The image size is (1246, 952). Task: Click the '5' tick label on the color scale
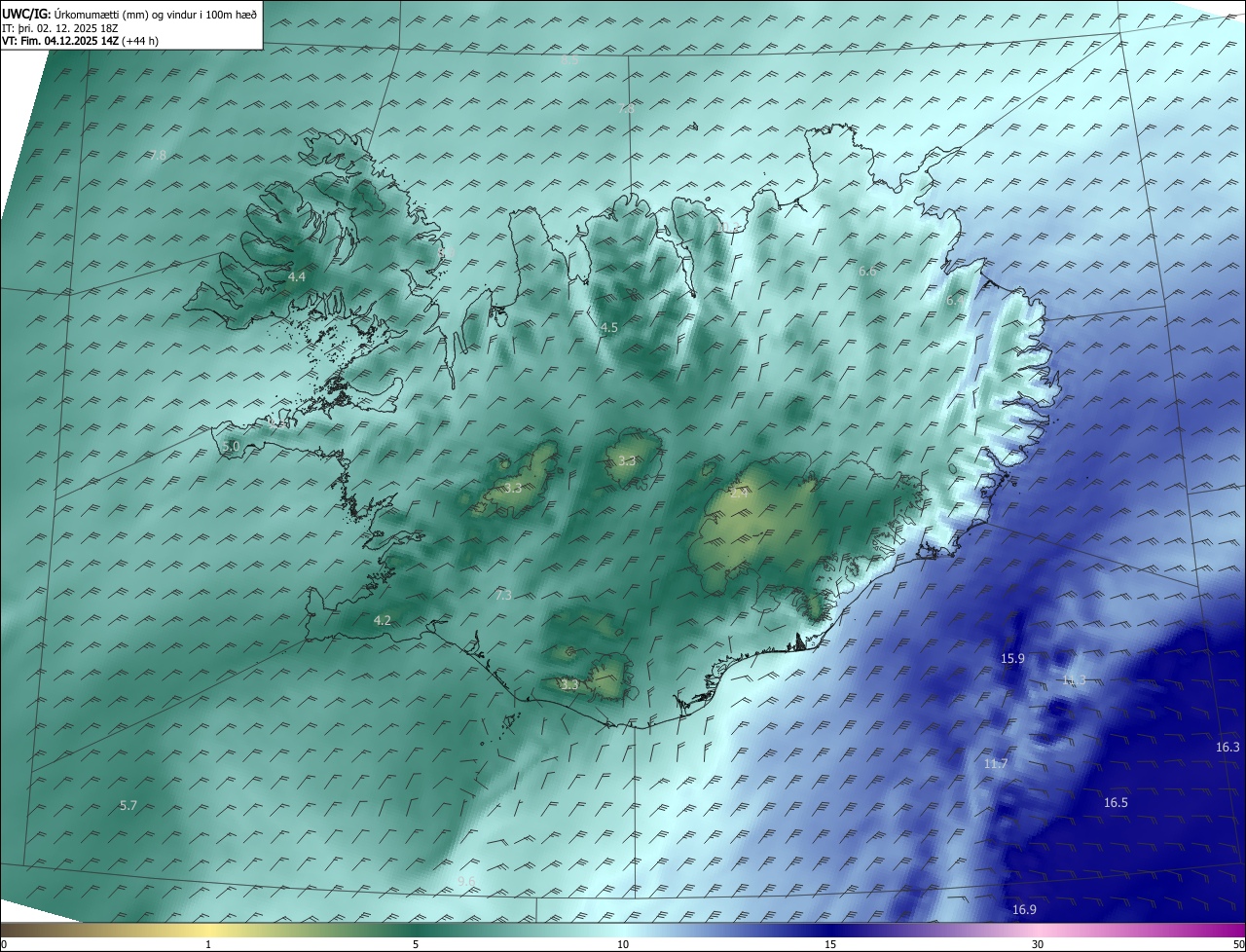click(416, 945)
